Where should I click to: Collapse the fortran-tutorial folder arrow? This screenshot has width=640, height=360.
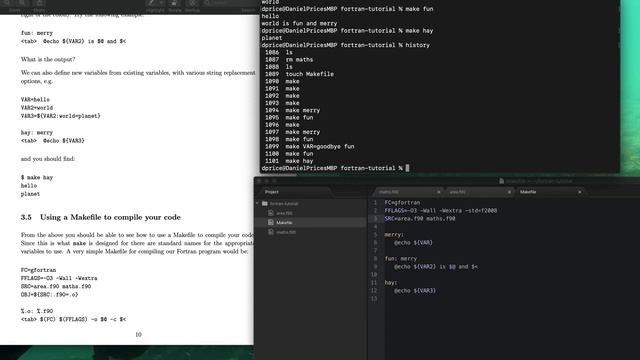(x=258, y=203)
